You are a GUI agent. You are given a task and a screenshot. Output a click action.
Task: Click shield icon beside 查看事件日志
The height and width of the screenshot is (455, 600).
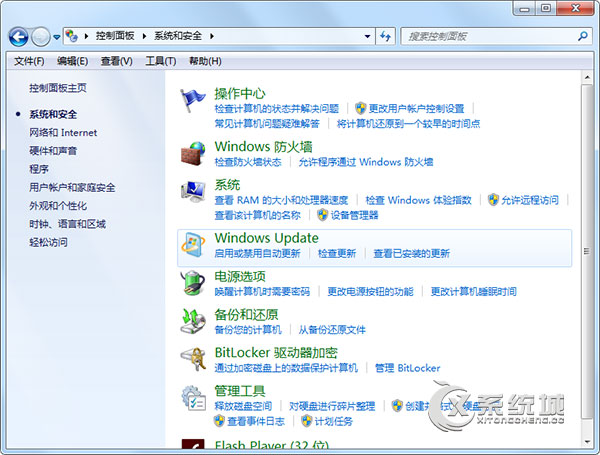[219, 421]
